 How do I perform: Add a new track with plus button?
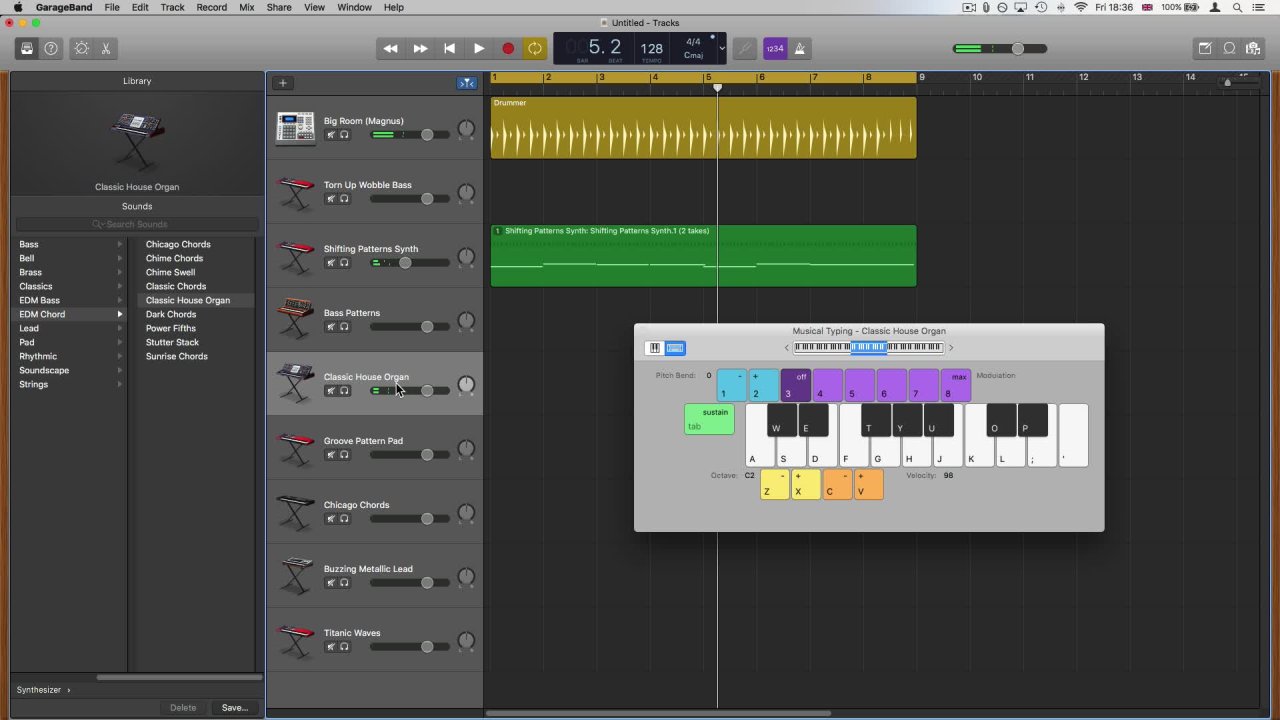click(283, 83)
